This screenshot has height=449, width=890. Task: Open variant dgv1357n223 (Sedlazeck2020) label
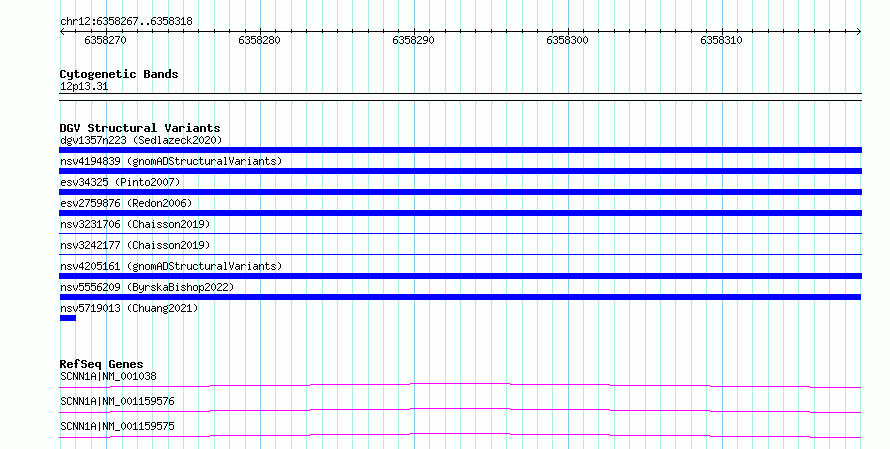pos(141,140)
